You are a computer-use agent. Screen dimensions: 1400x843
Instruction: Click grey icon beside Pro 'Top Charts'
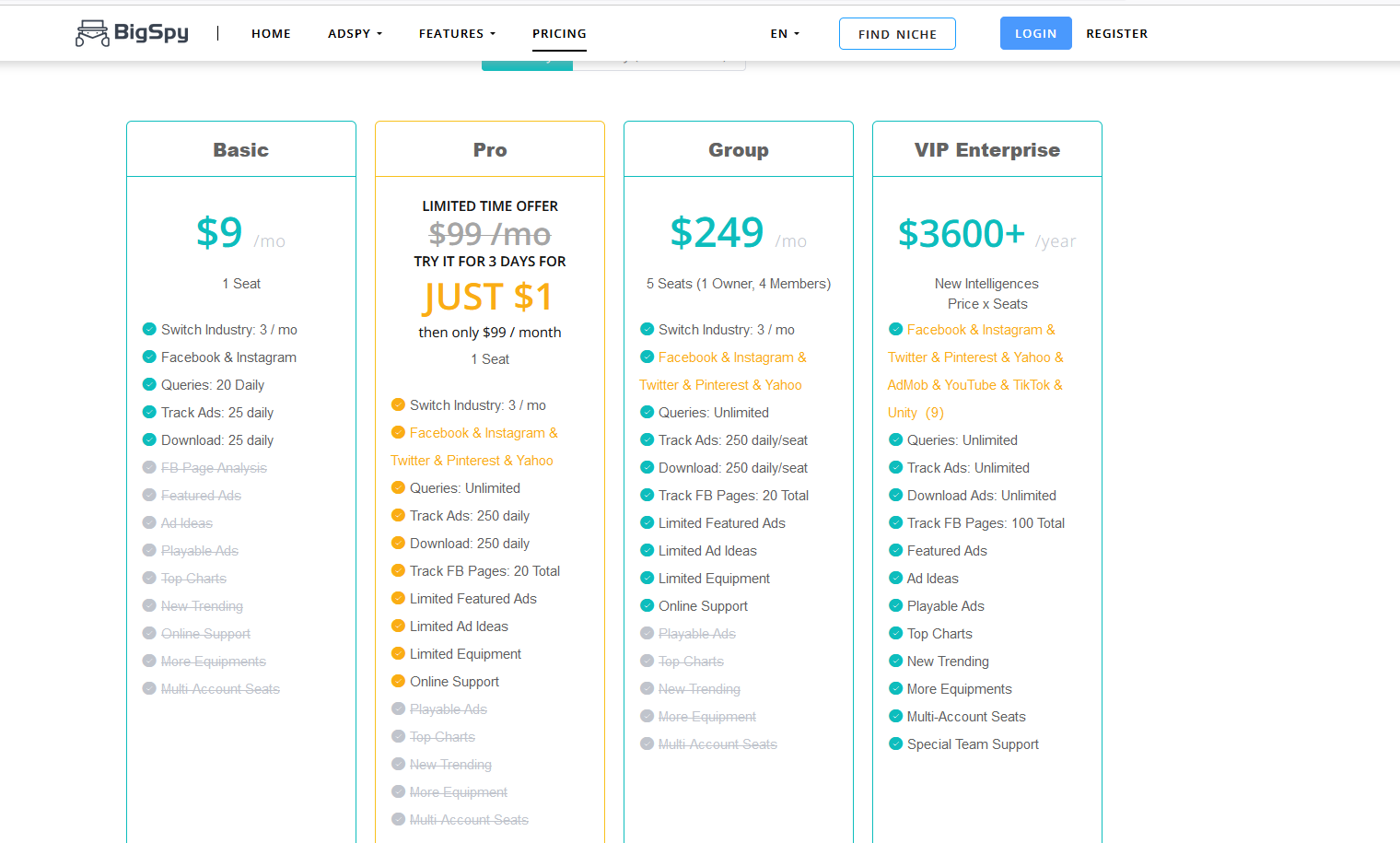[x=398, y=736]
